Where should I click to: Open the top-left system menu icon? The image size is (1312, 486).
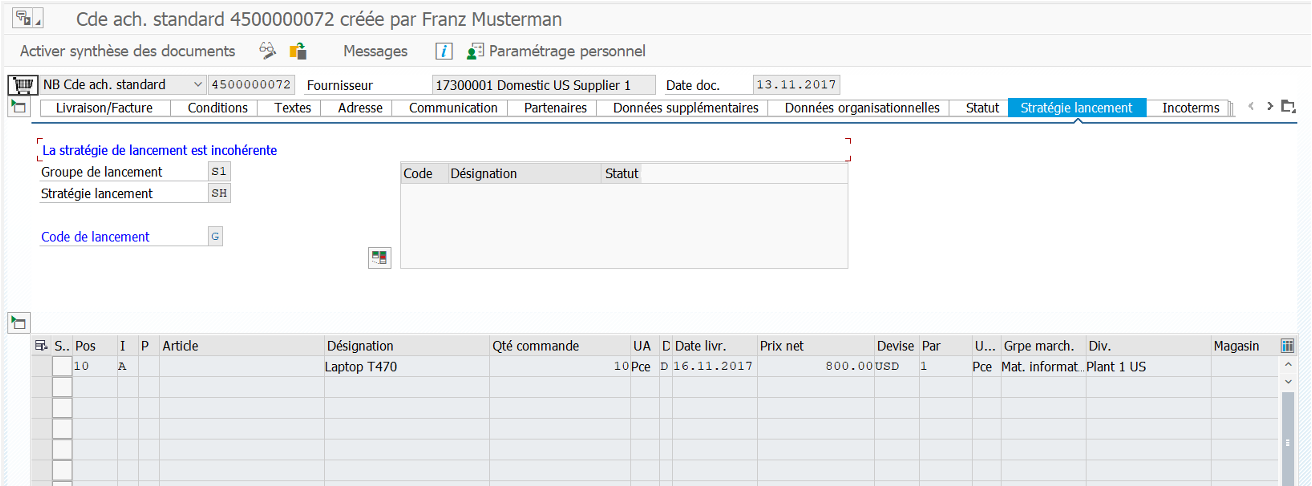[26, 18]
